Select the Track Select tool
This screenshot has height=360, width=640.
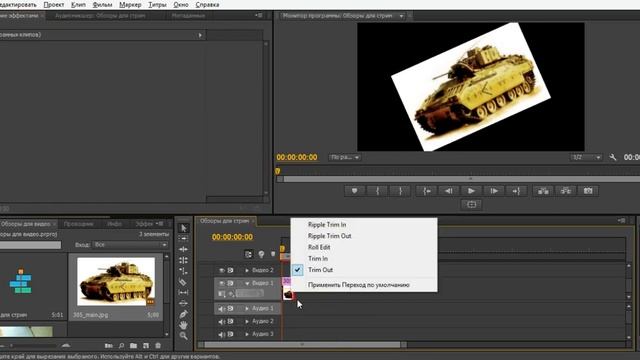[x=183, y=238]
